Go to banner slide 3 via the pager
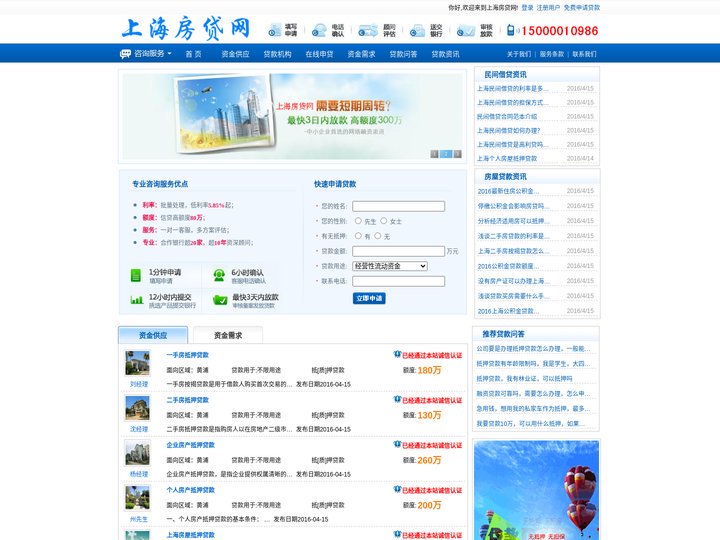 [457, 154]
